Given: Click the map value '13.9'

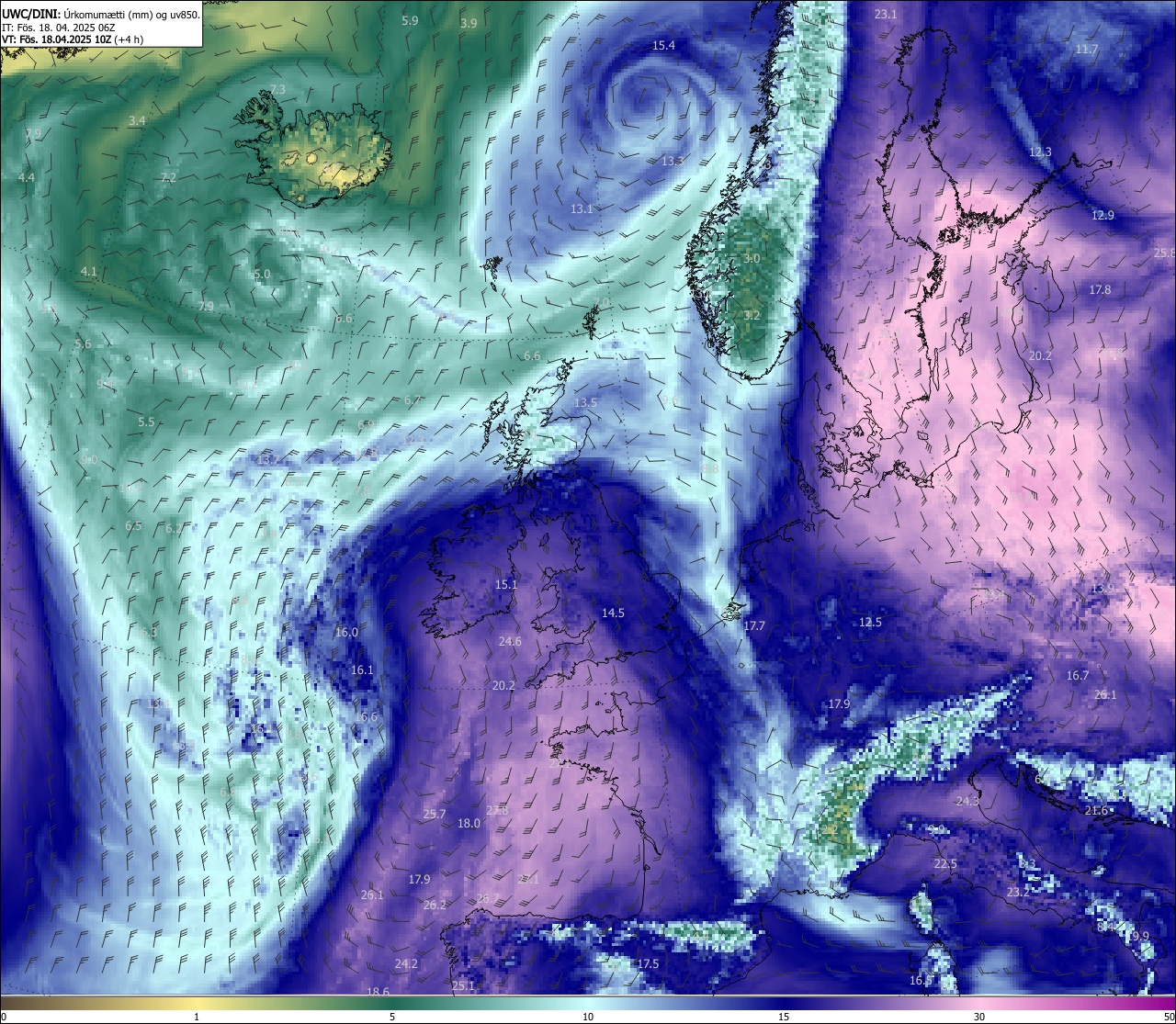Looking at the screenshot, I should [1102, 588].
